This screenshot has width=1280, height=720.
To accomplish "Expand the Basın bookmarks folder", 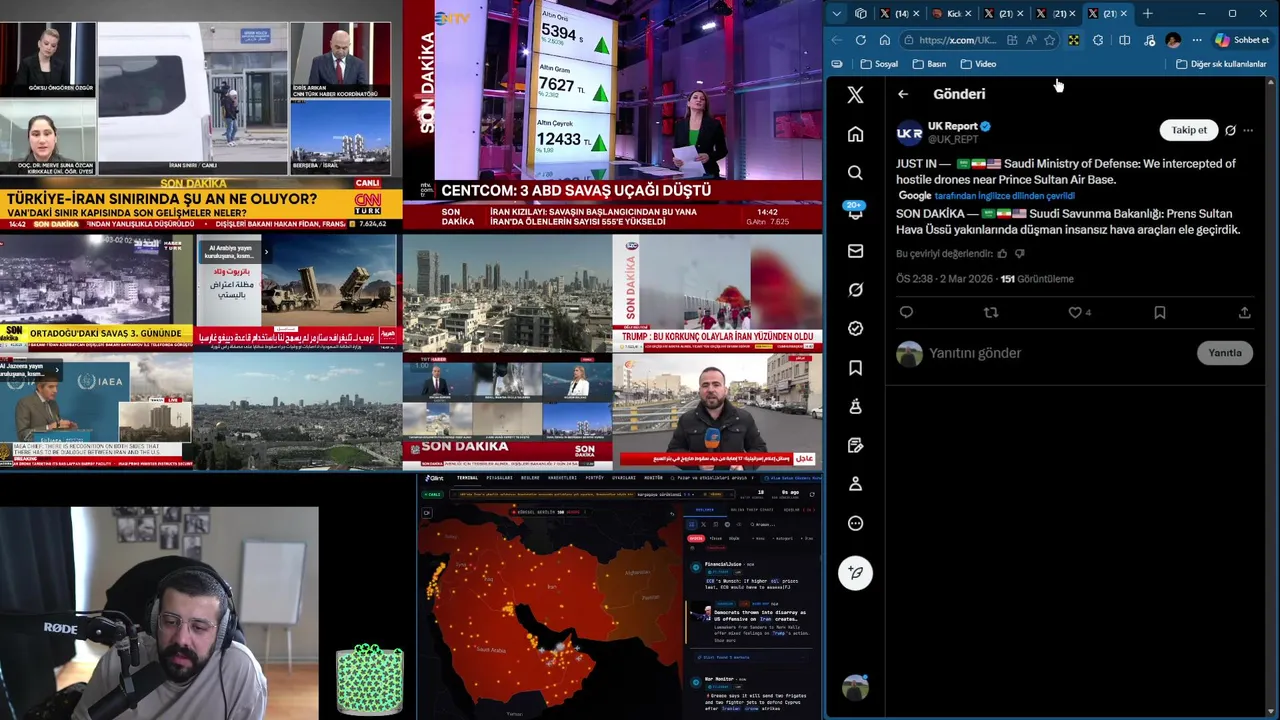I will pyautogui.click(x=929, y=64).
